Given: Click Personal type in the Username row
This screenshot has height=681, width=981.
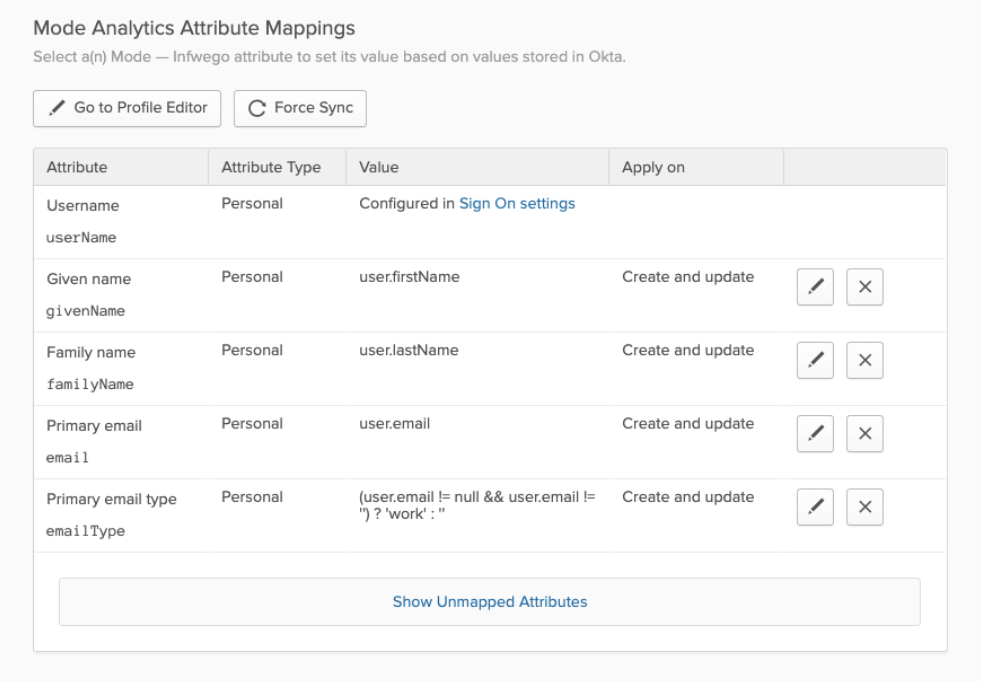Looking at the screenshot, I should [252, 203].
